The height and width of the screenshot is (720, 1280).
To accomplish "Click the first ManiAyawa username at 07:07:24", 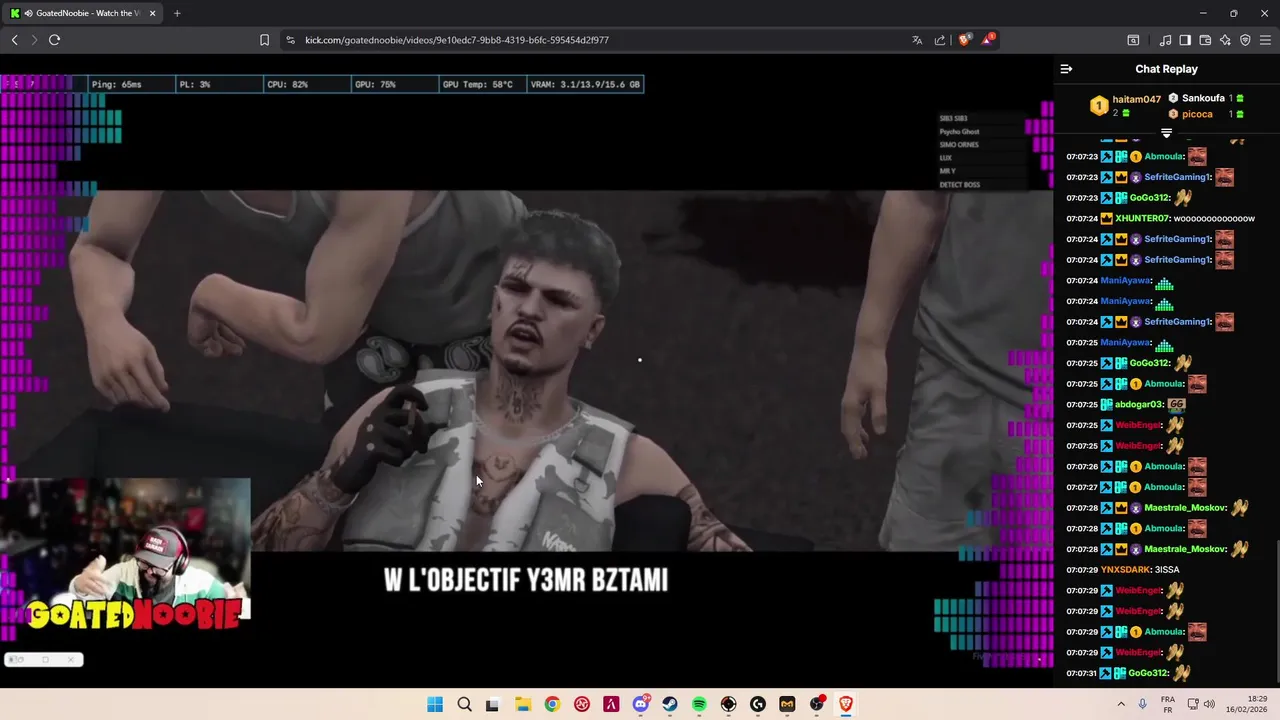I will tap(1125, 280).
